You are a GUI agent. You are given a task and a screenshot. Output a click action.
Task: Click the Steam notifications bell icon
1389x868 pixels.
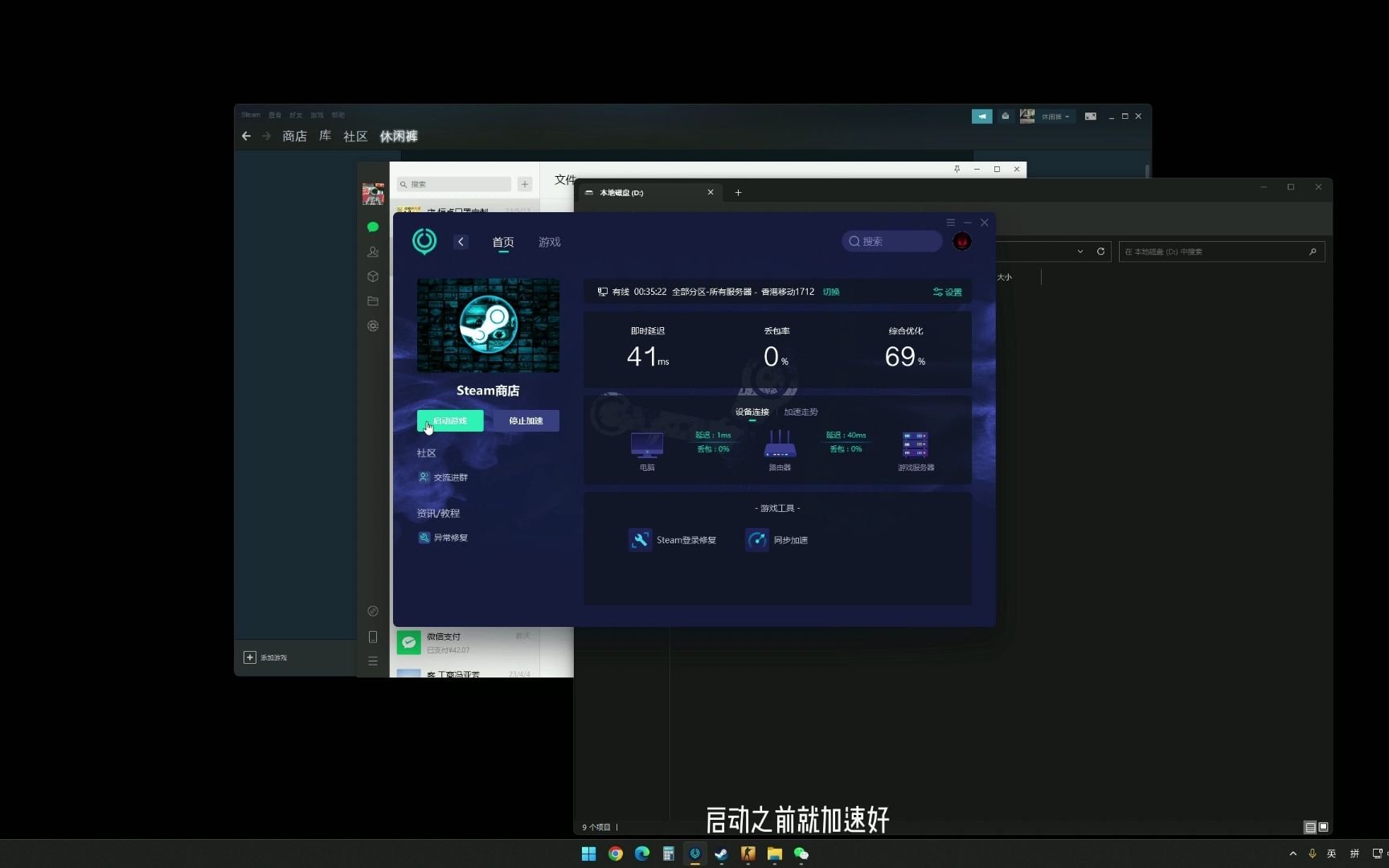click(1005, 117)
